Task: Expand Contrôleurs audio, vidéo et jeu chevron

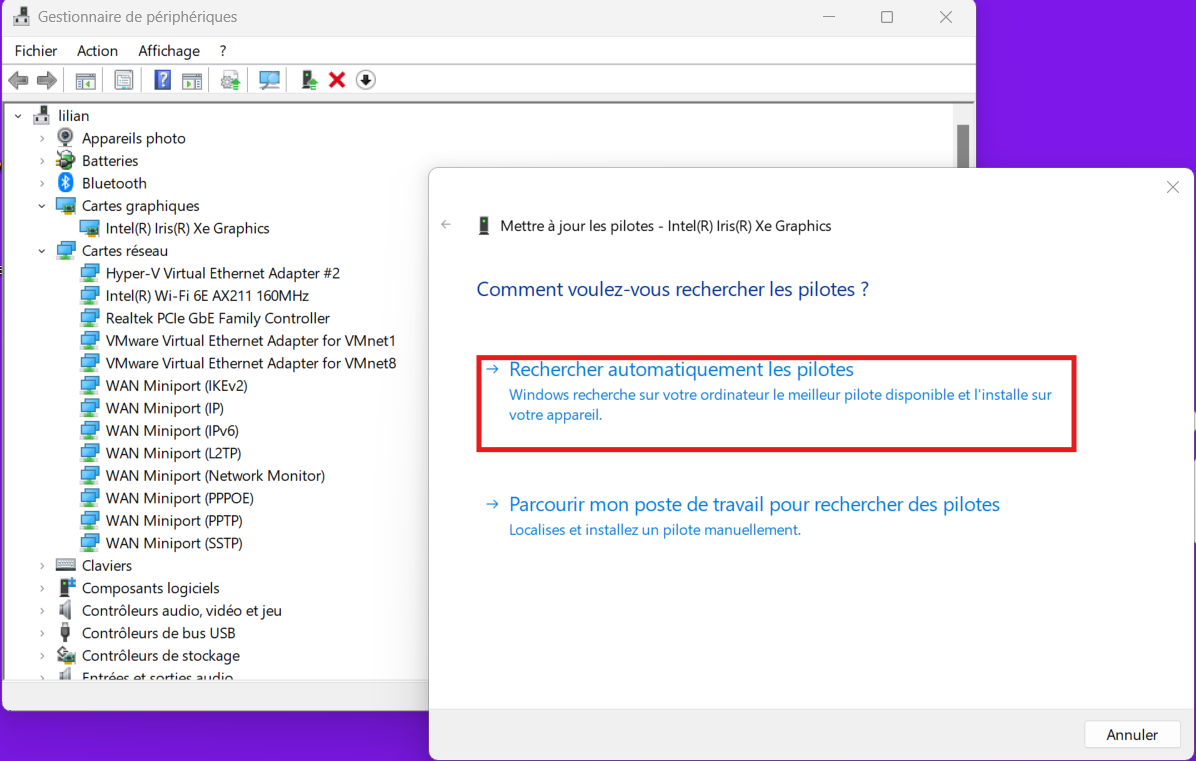Action: [42, 611]
